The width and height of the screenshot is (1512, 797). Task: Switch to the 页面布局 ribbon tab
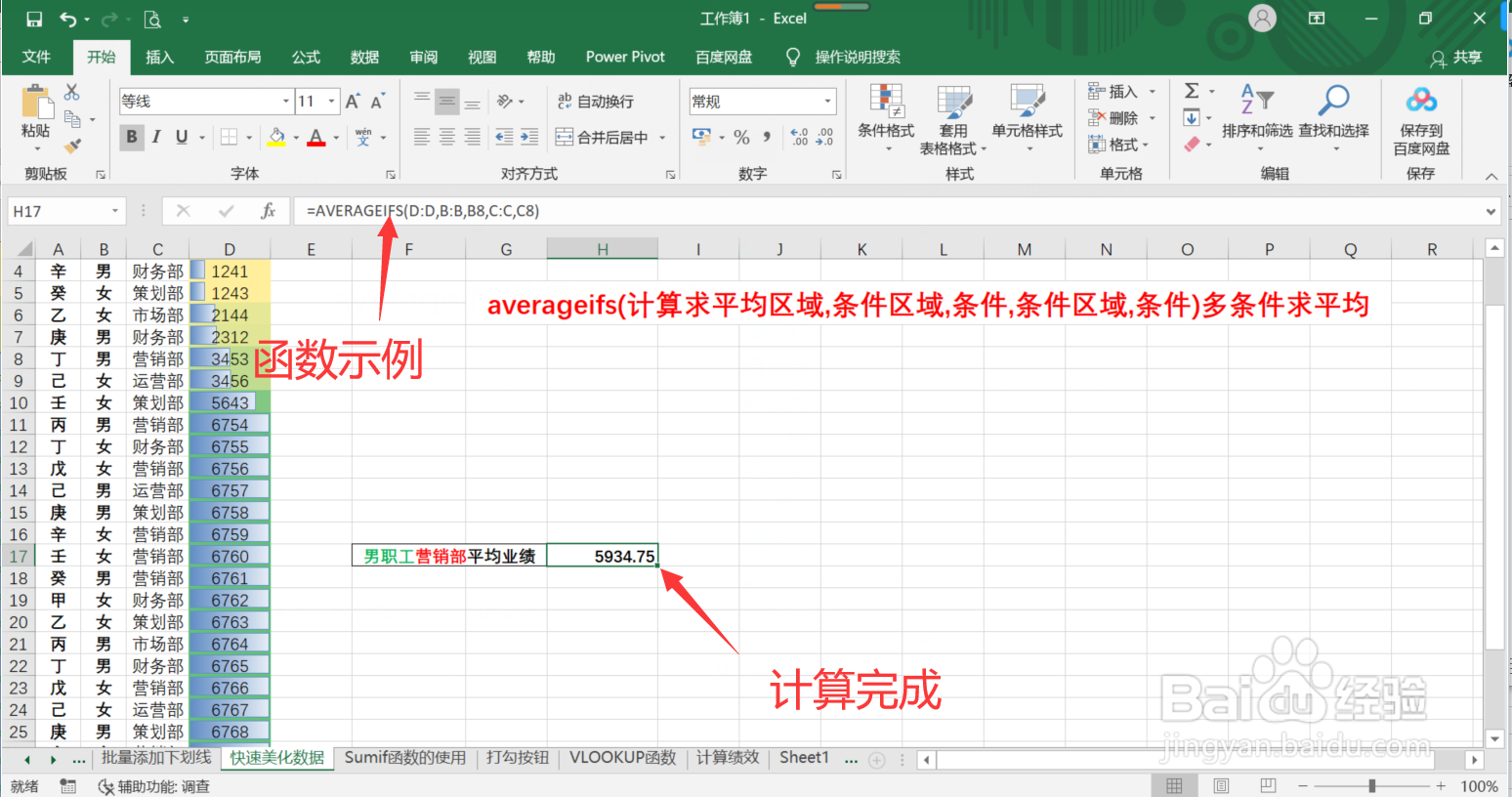tap(232, 57)
